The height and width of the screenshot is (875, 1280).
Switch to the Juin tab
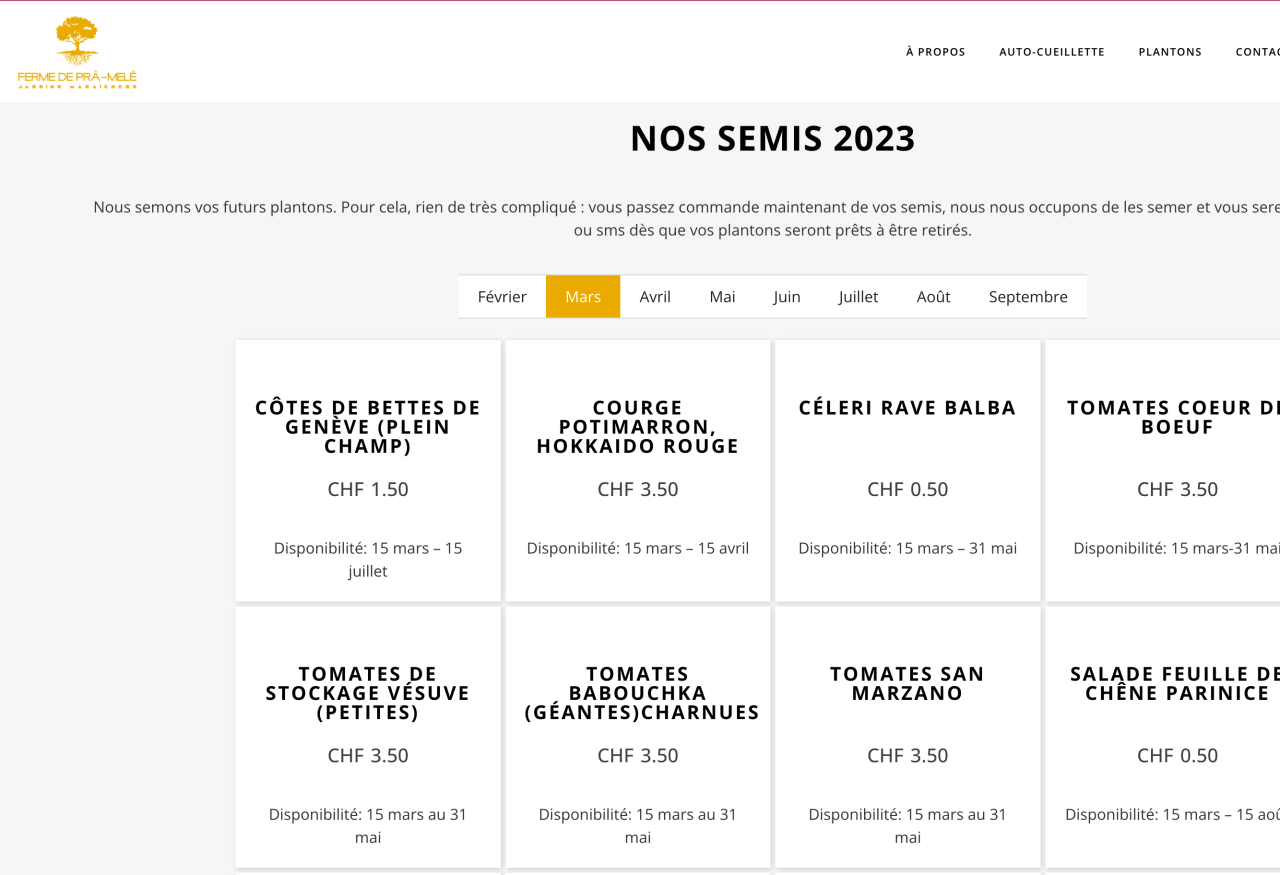tap(787, 297)
